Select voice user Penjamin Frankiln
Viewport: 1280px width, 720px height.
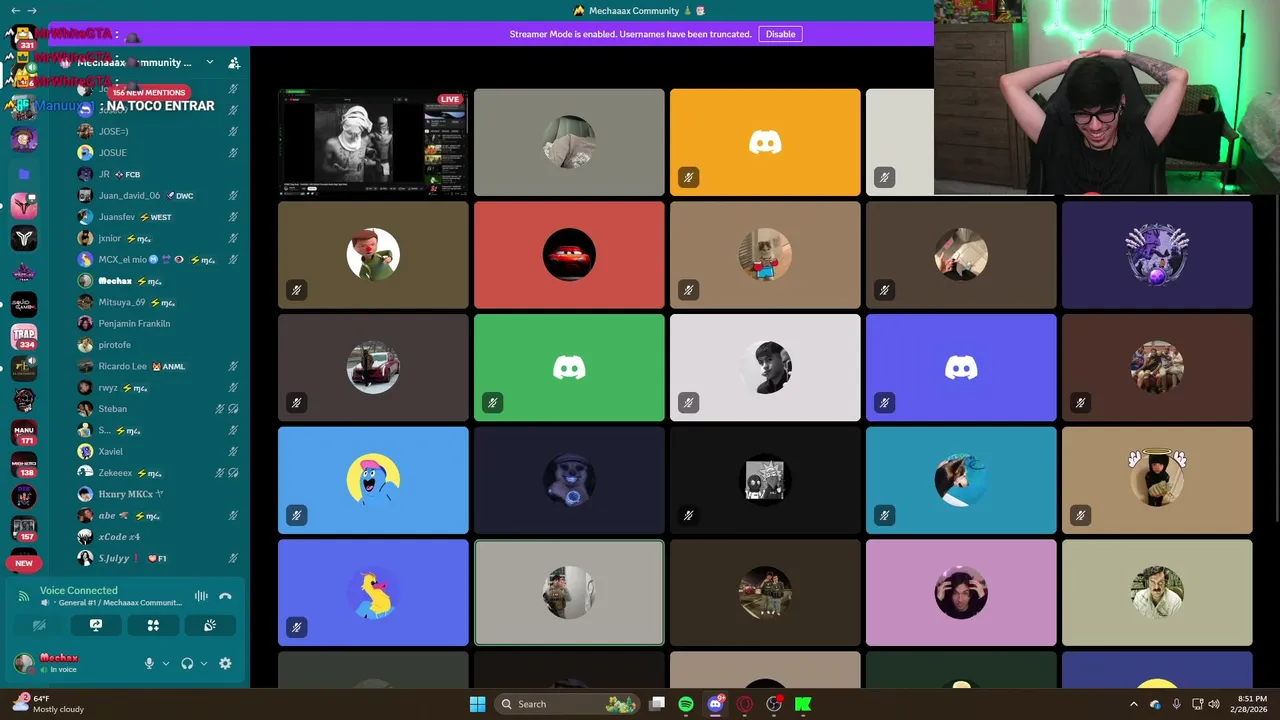click(160, 324)
